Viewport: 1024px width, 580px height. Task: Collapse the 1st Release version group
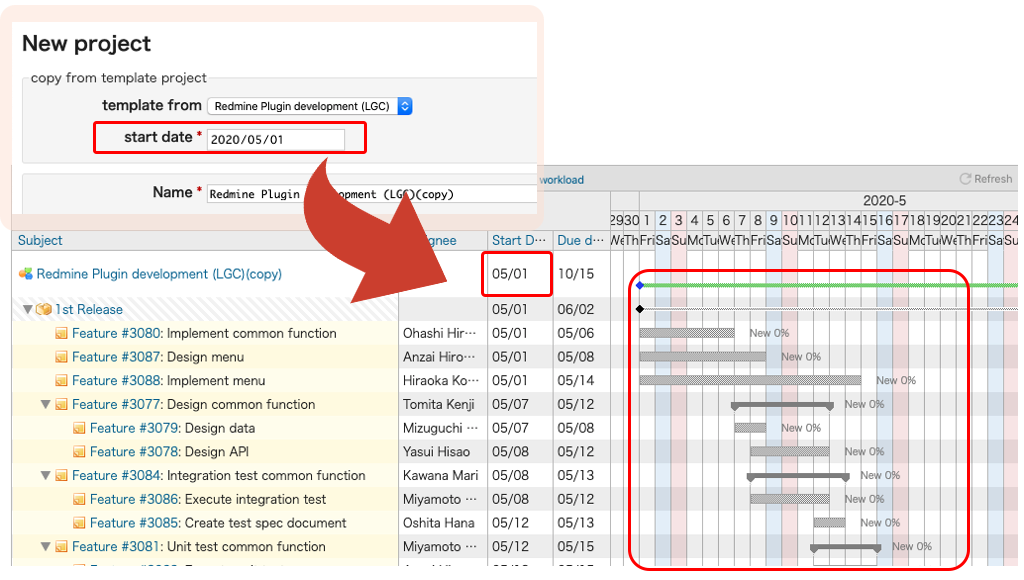(27, 309)
